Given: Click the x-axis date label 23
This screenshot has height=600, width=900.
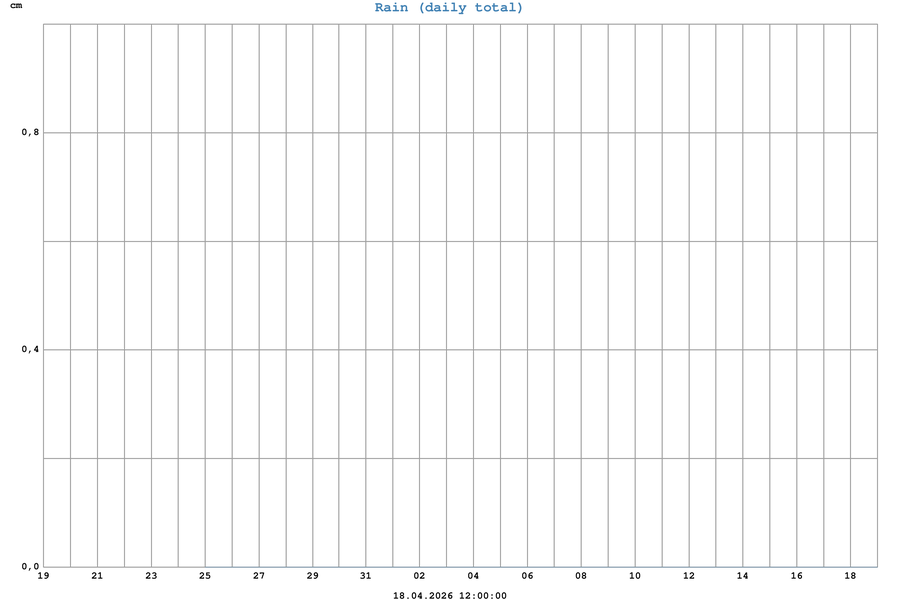Looking at the screenshot, I should (x=151, y=576).
